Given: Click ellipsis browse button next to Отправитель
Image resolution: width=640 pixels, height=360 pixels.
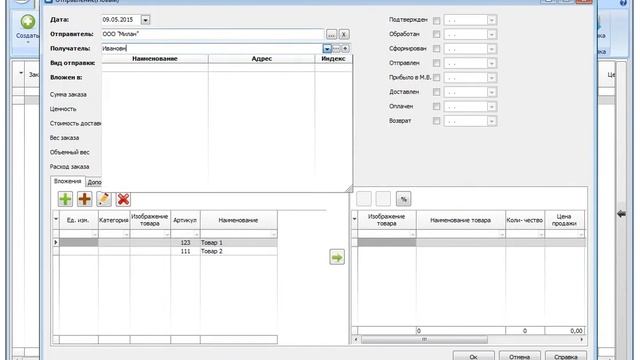Looking at the screenshot, I should (331, 34).
